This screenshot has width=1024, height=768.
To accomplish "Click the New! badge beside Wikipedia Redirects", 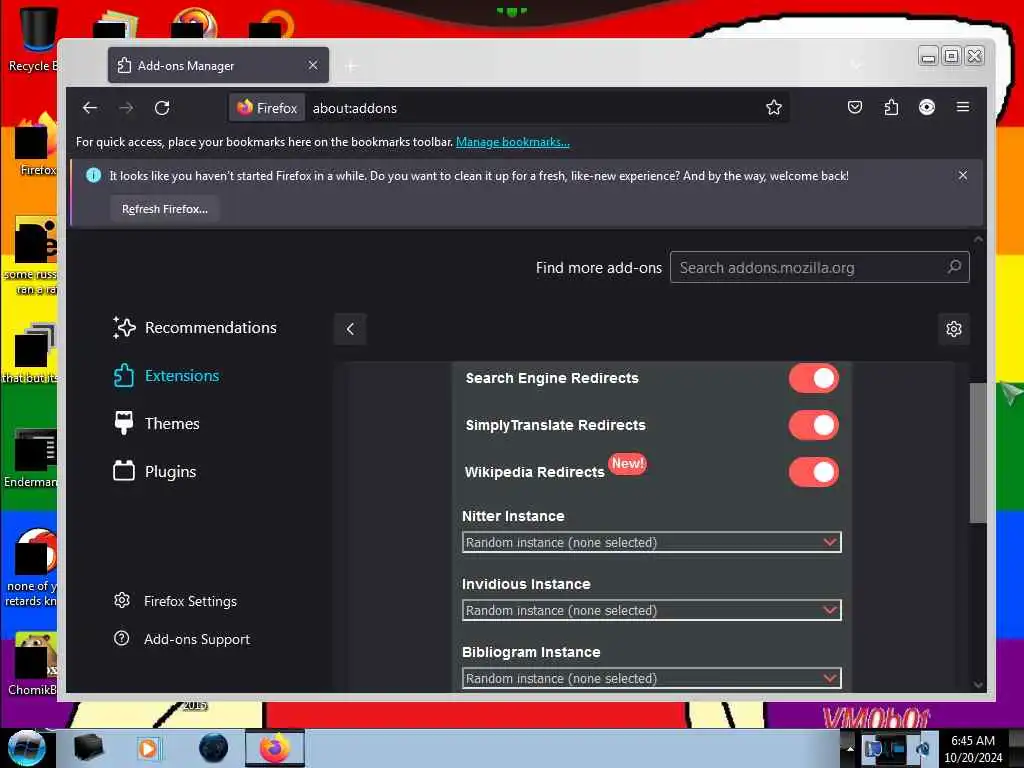I will pyautogui.click(x=628, y=463).
